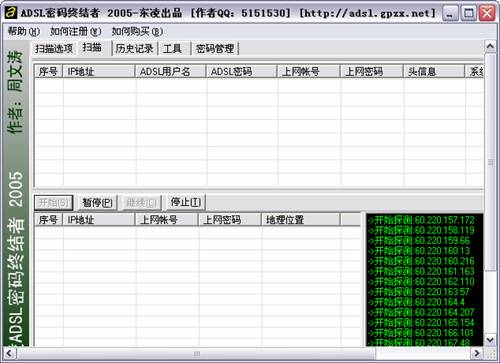Screen dimensions: 500x363
Task: Click the 头信息 column header
Action: click(x=434, y=71)
